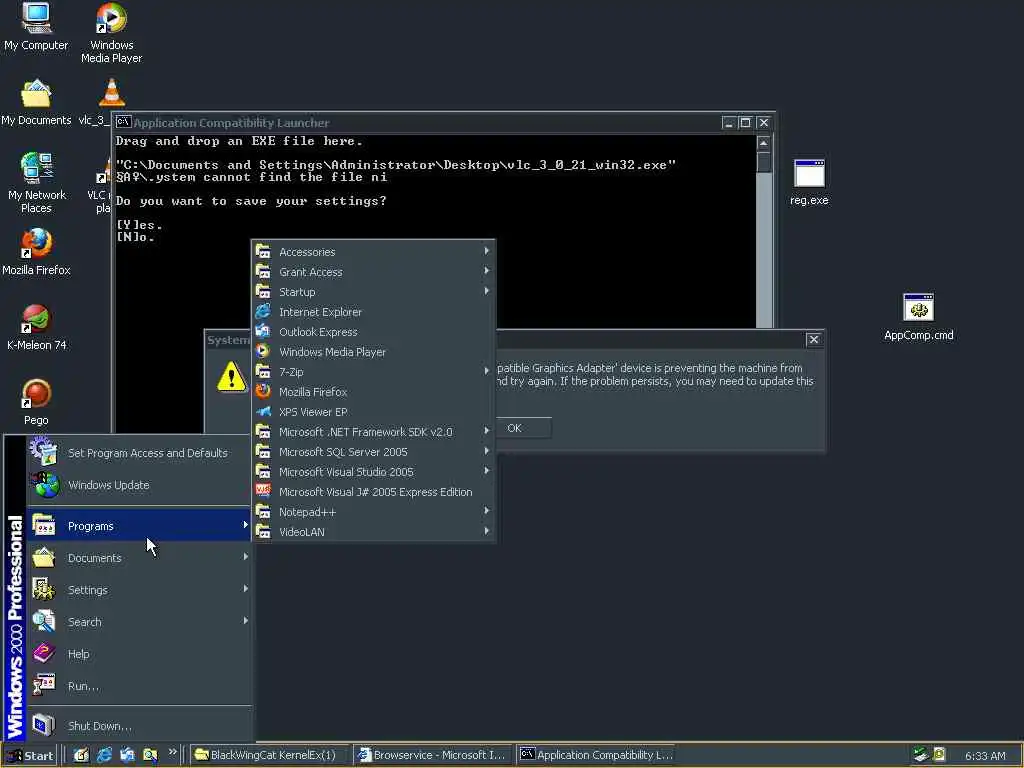Open My Documents desktop icon
Screen dimensions: 1024x768
pos(36,103)
